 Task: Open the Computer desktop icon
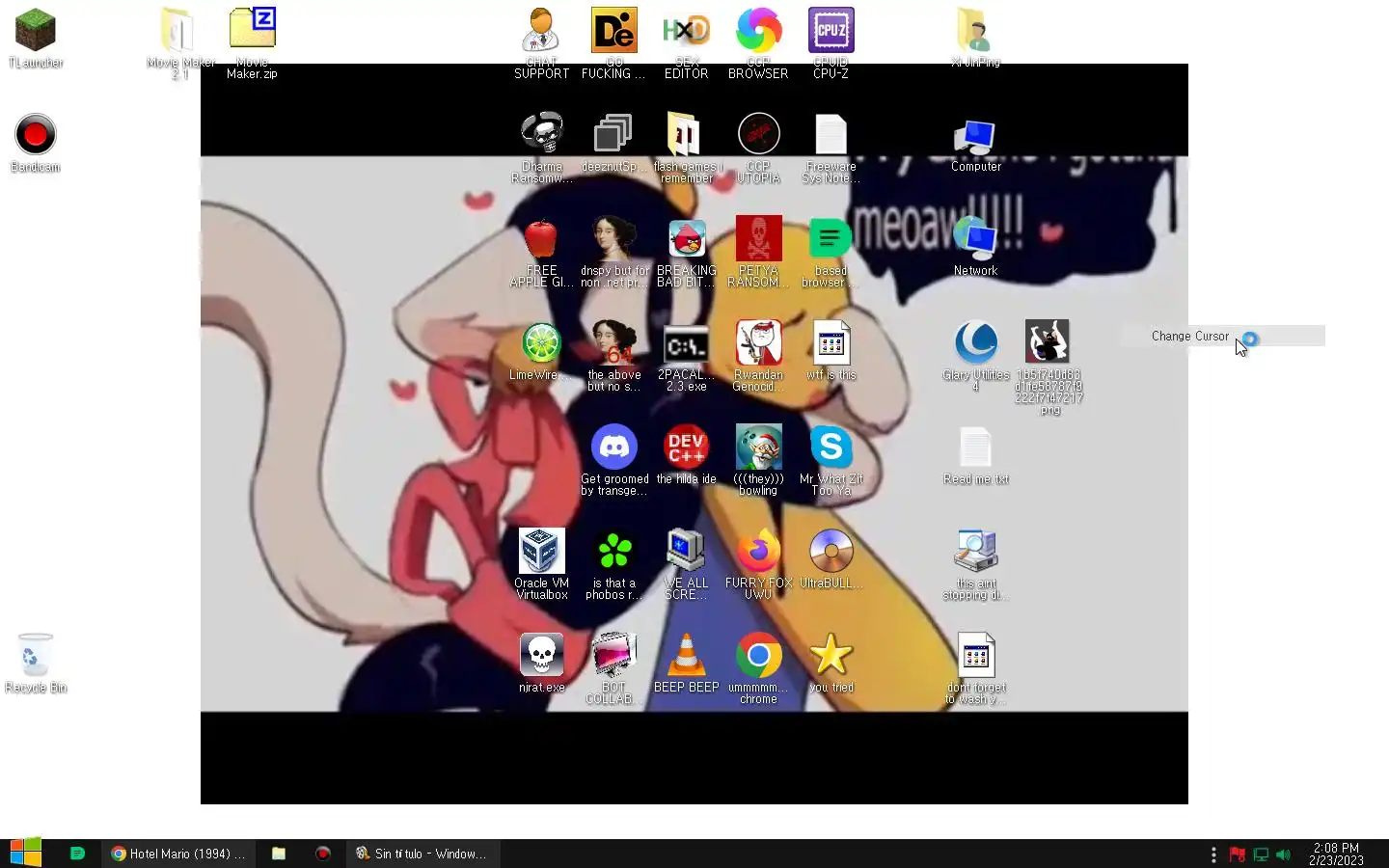pos(975,135)
